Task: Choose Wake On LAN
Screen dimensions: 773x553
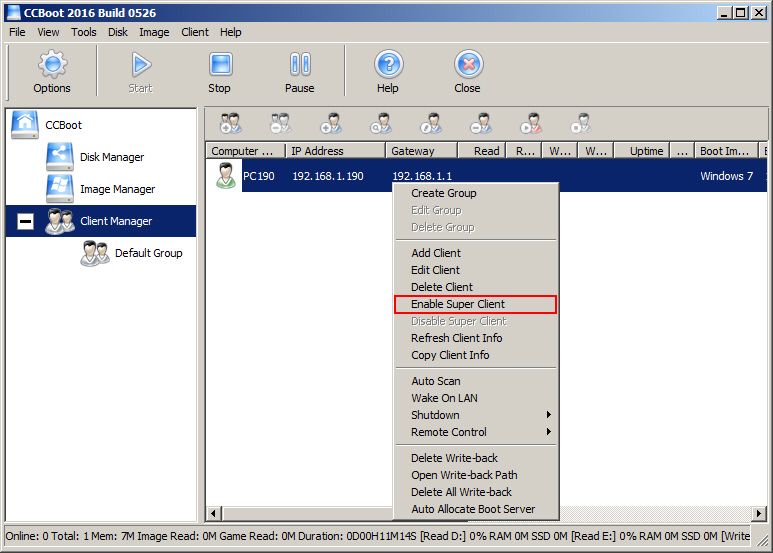Action: (476, 398)
